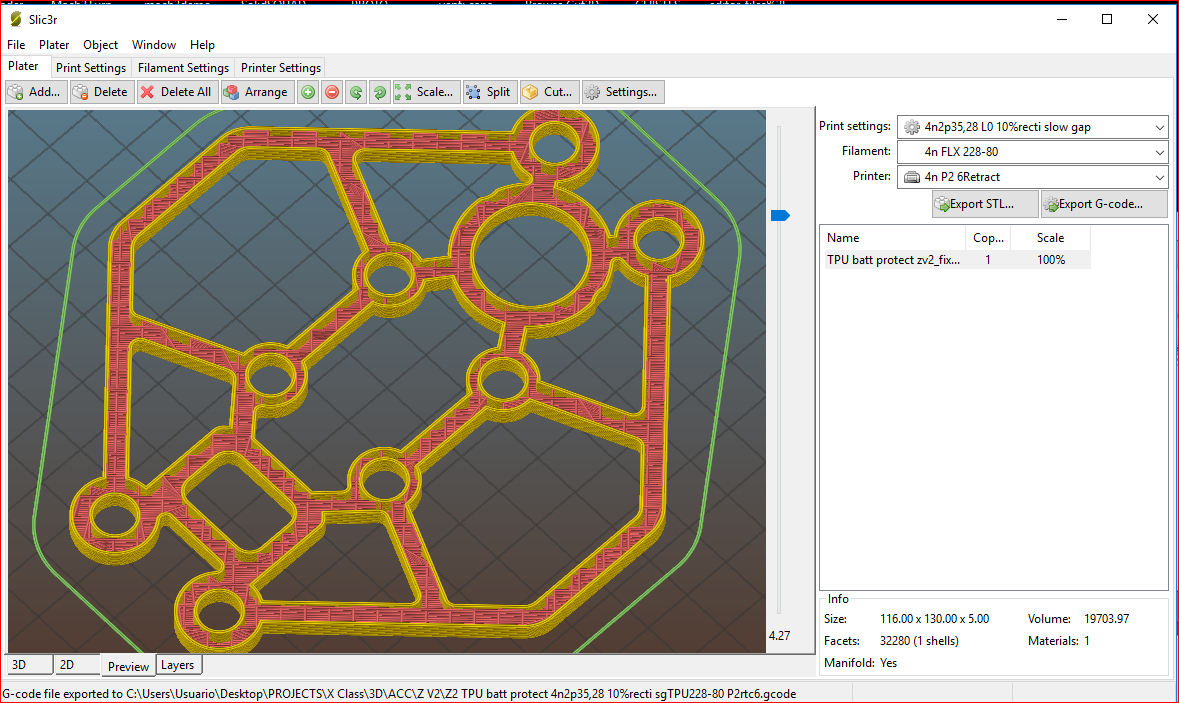Split the object into parts
This screenshot has height=703, width=1179.
[489, 92]
